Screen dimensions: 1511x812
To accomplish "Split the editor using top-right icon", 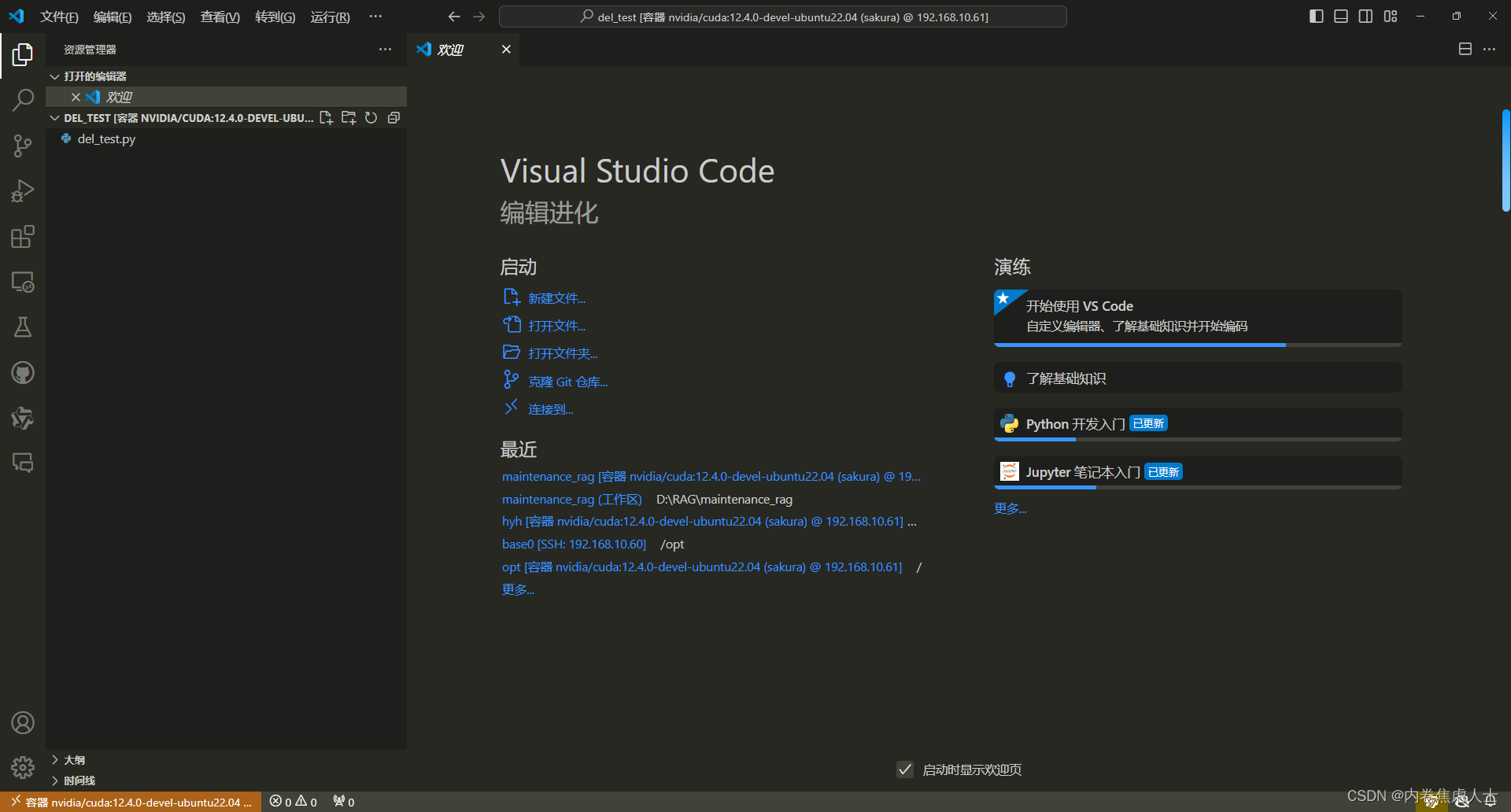I will (1465, 50).
